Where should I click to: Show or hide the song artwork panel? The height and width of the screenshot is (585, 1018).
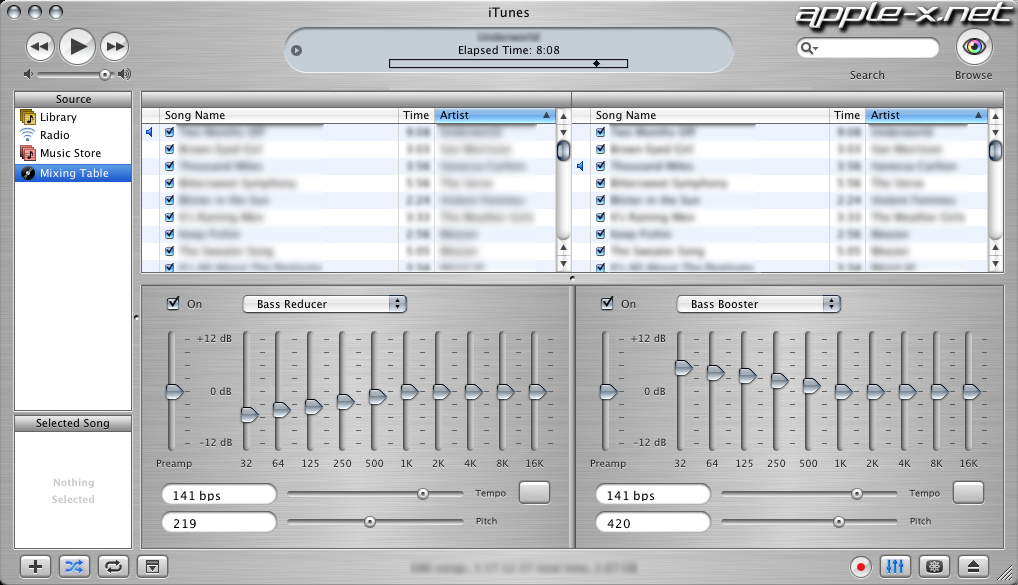(153, 567)
